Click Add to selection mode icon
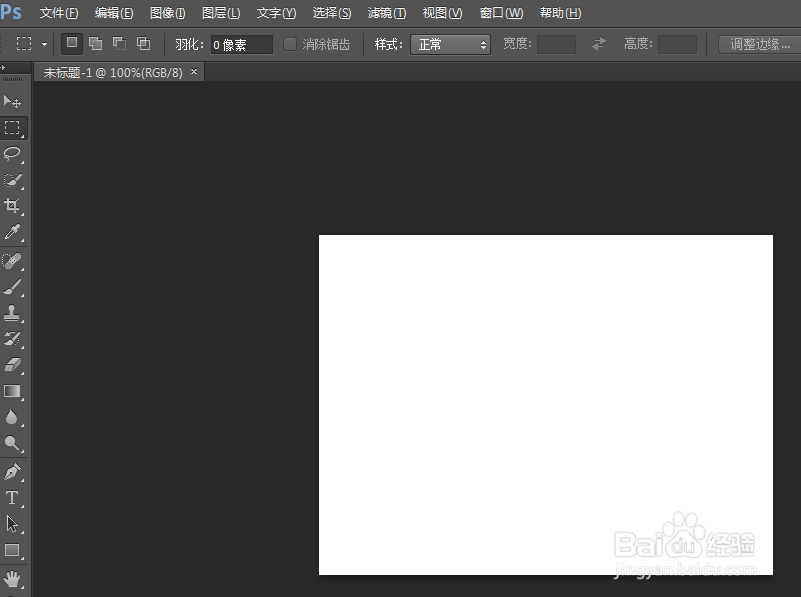The height and width of the screenshot is (597, 801). click(96, 44)
